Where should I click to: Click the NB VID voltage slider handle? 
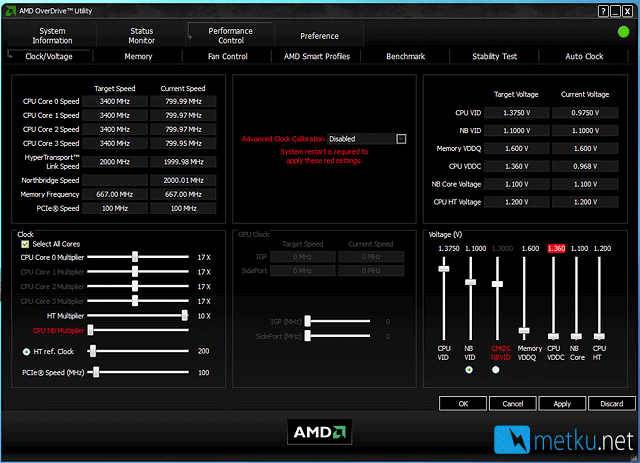coord(471,282)
